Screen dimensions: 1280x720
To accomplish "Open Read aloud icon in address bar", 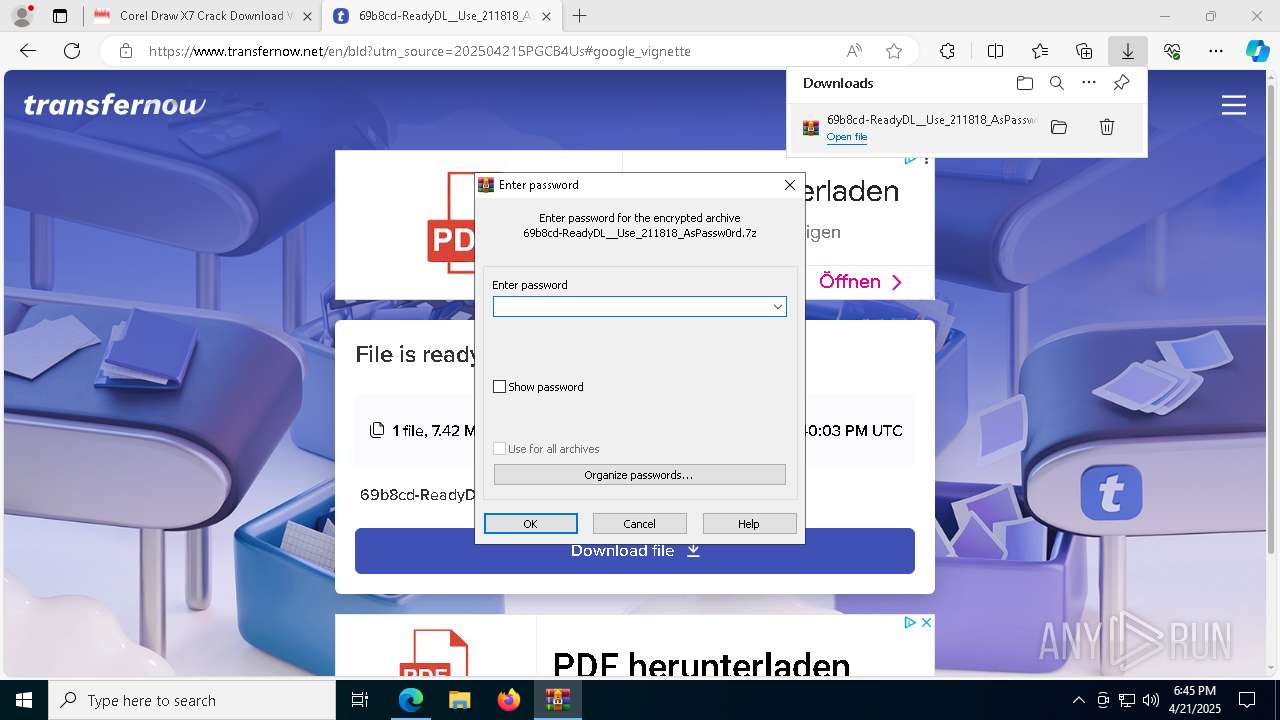I will click(854, 51).
